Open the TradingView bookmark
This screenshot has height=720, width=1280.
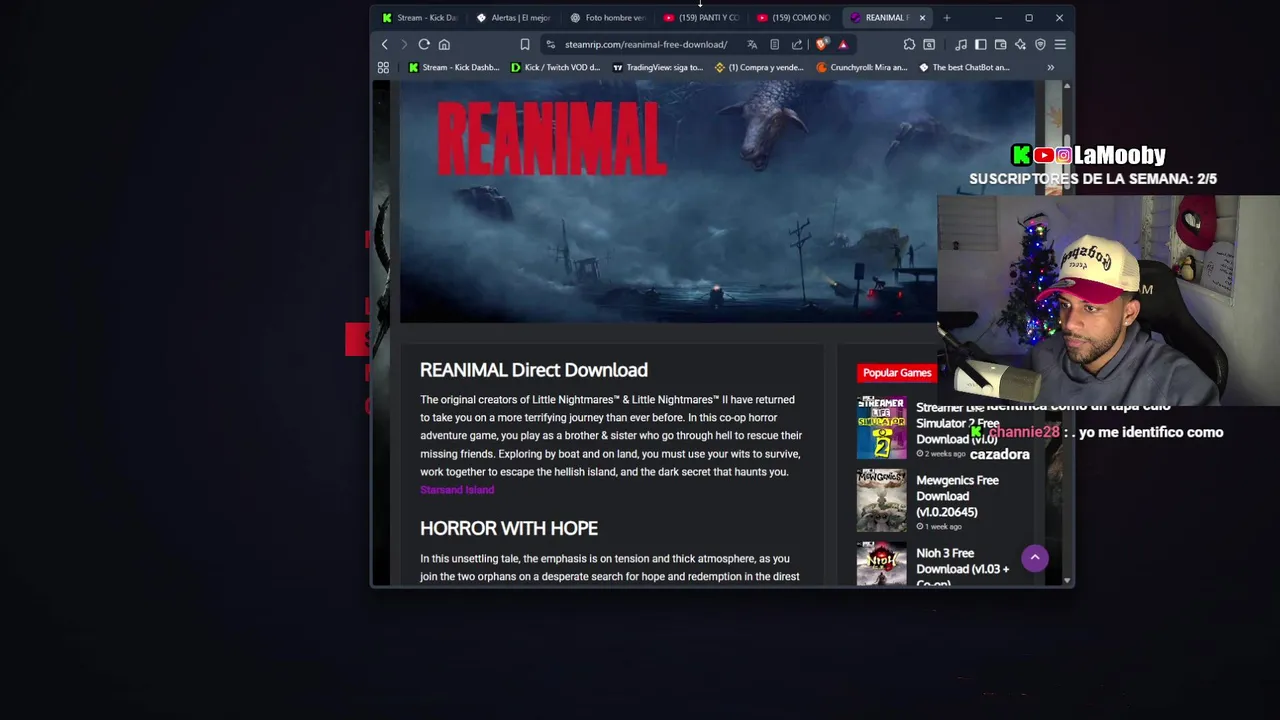pos(658,67)
